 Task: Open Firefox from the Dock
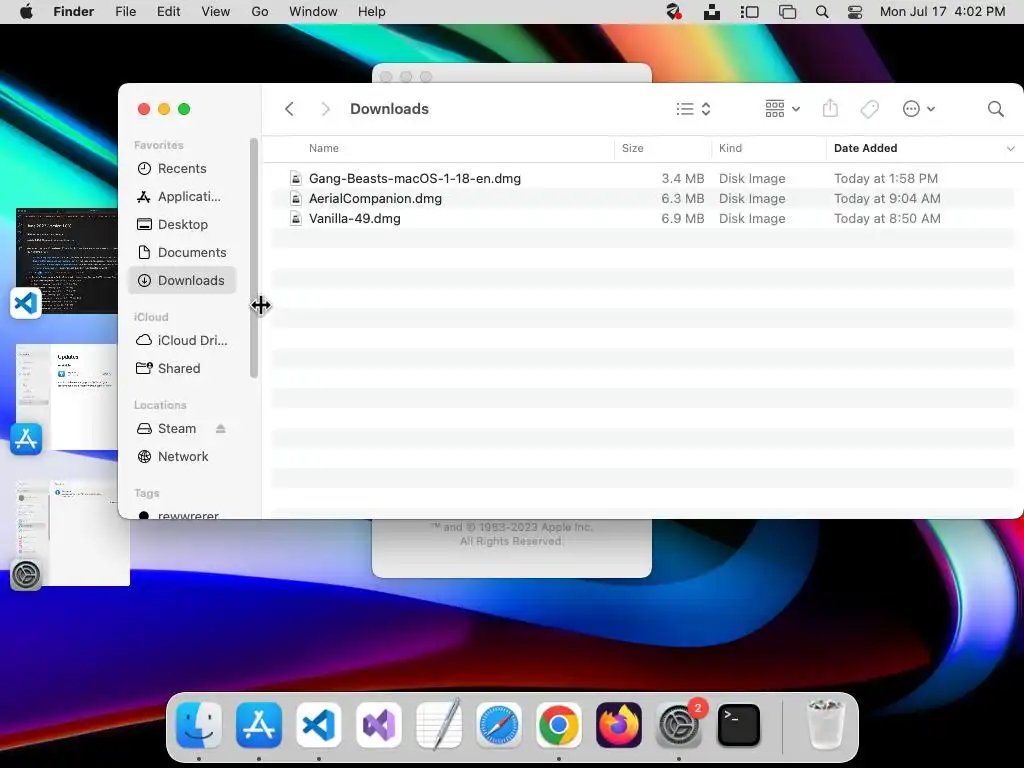tap(618, 725)
